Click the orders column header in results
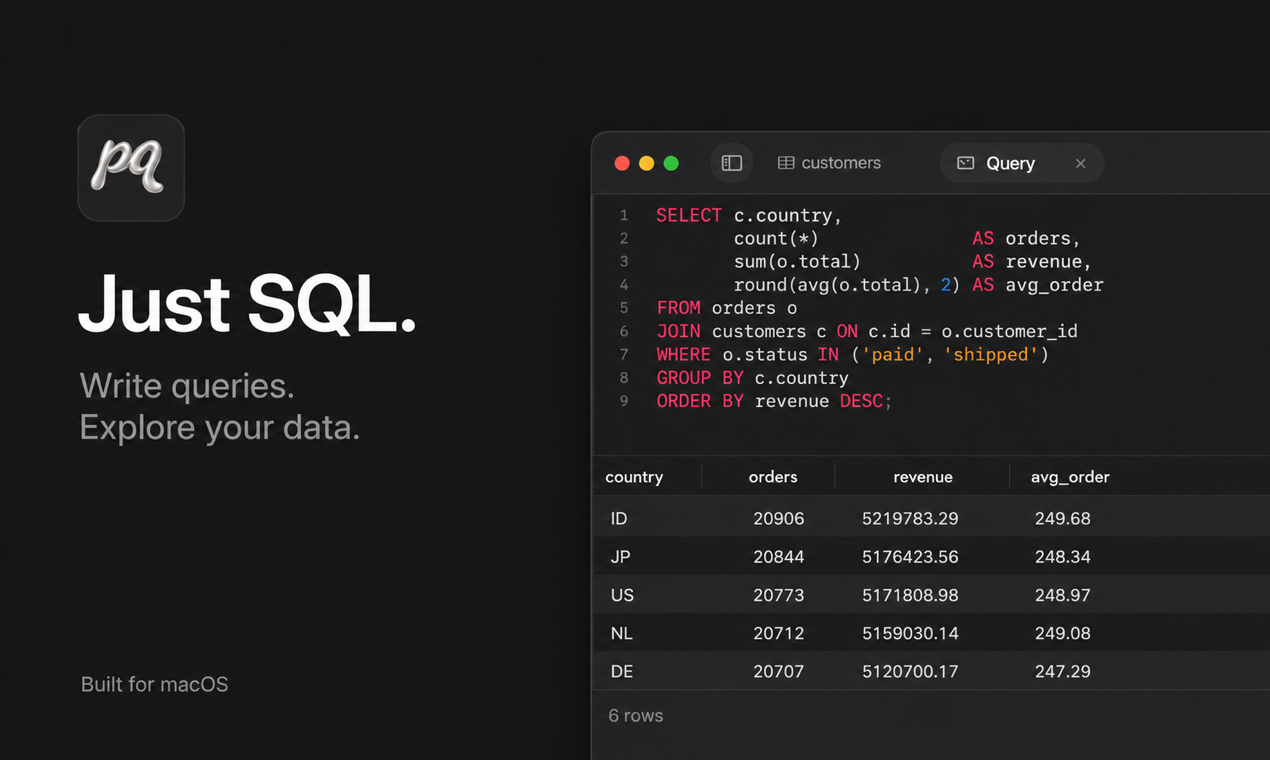The width and height of the screenshot is (1270, 760). coord(773,477)
